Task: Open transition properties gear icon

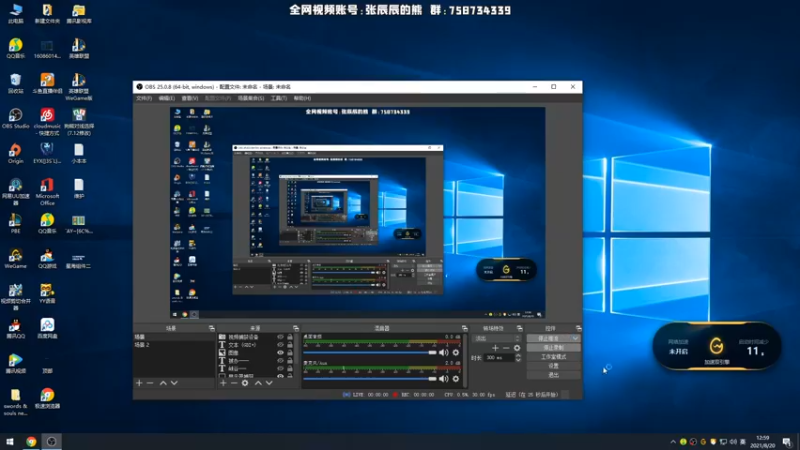Action: (x=517, y=348)
